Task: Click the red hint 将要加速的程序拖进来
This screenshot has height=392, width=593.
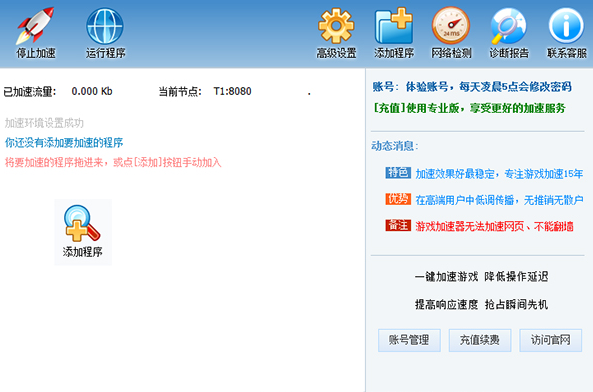Action: coord(113,163)
